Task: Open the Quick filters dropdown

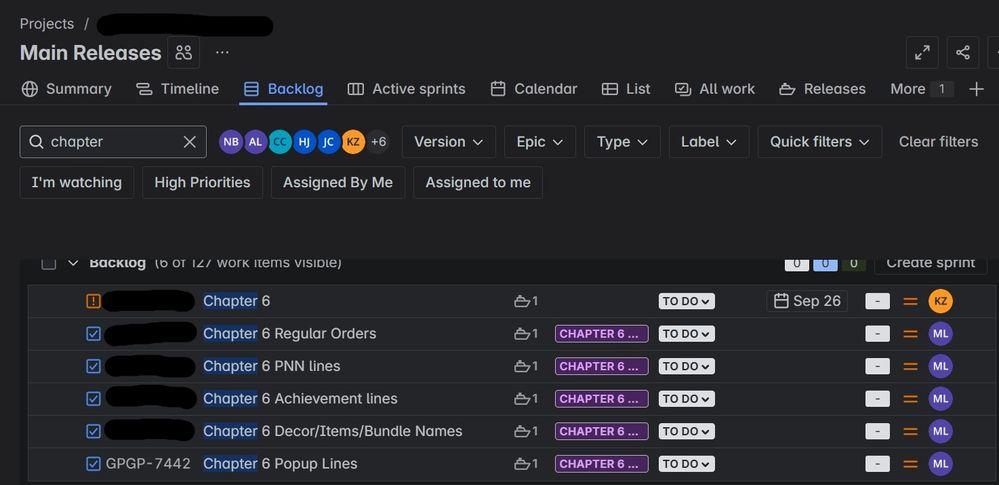Action: click(819, 141)
